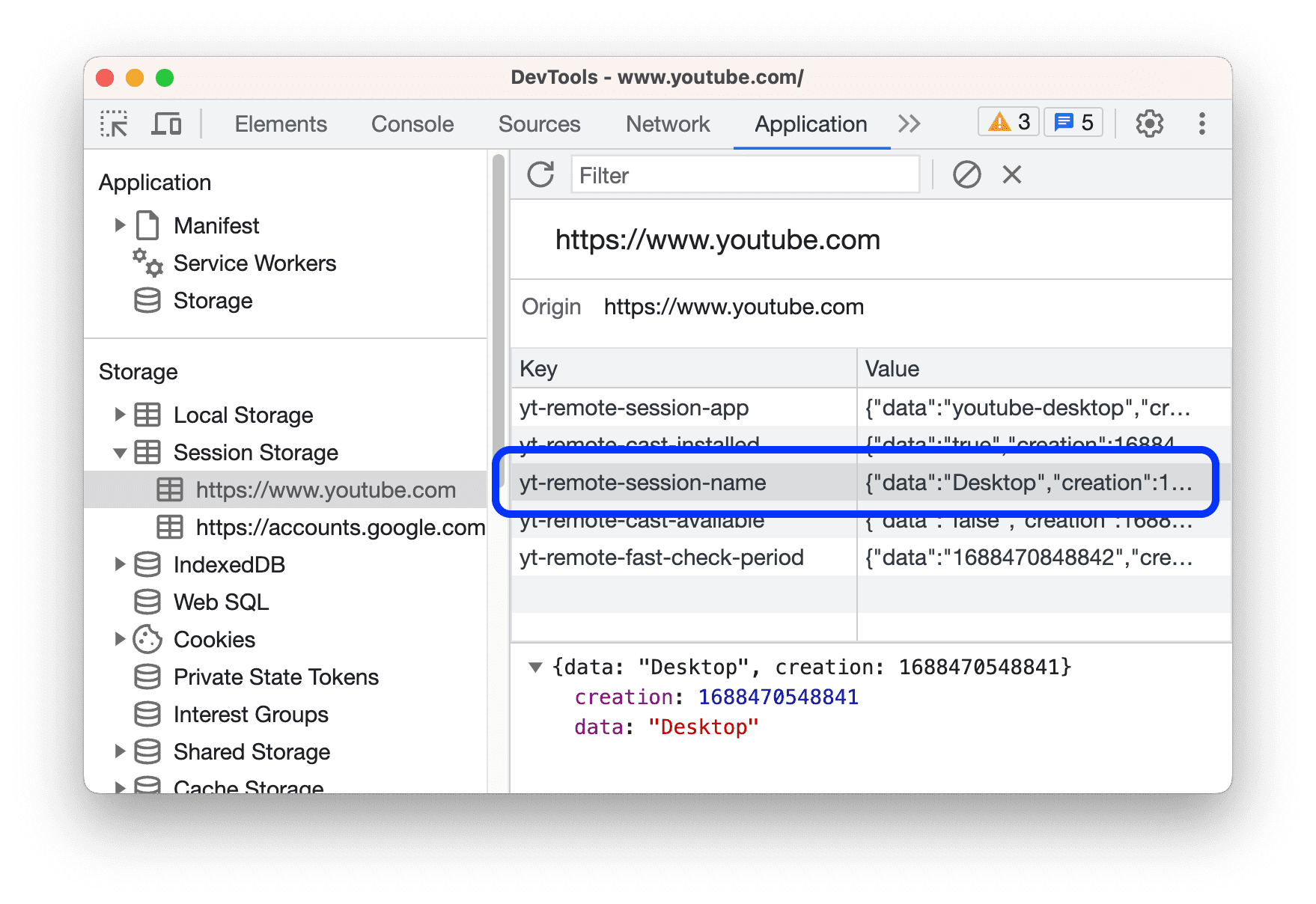Select the yt-remote-session-name row
The height and width of the screenshot is (904, 1316).
tap(642, 483)
